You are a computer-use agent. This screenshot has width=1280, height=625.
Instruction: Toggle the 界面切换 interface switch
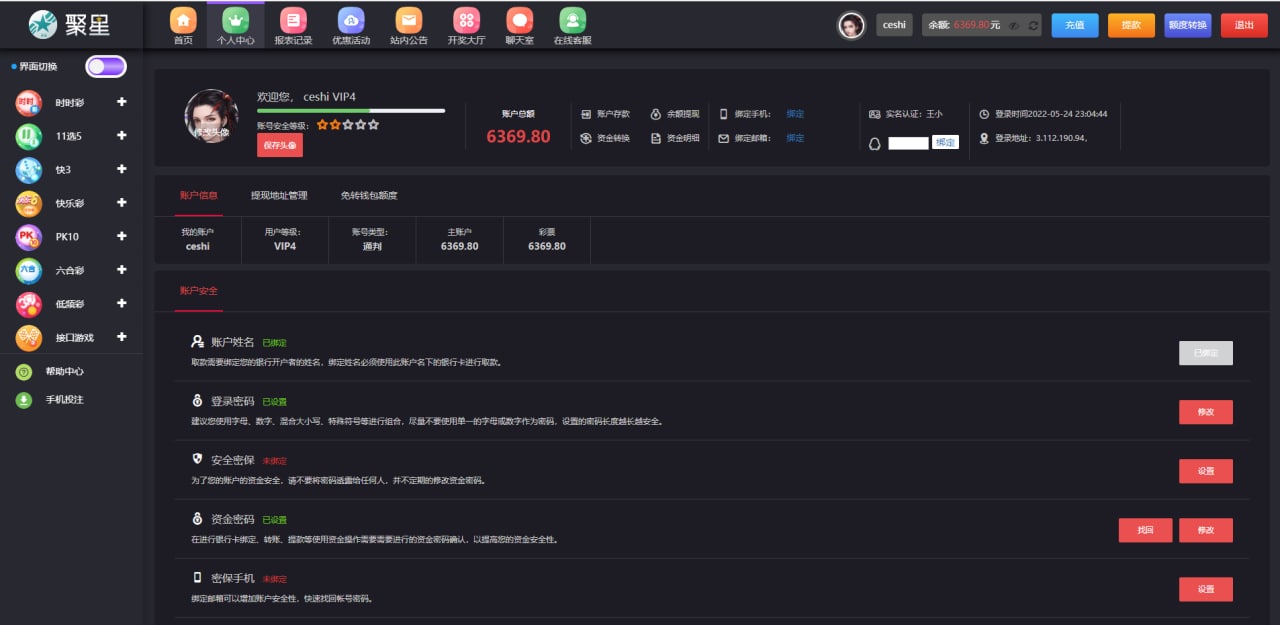pyautogui.click(x=105, y=67)
